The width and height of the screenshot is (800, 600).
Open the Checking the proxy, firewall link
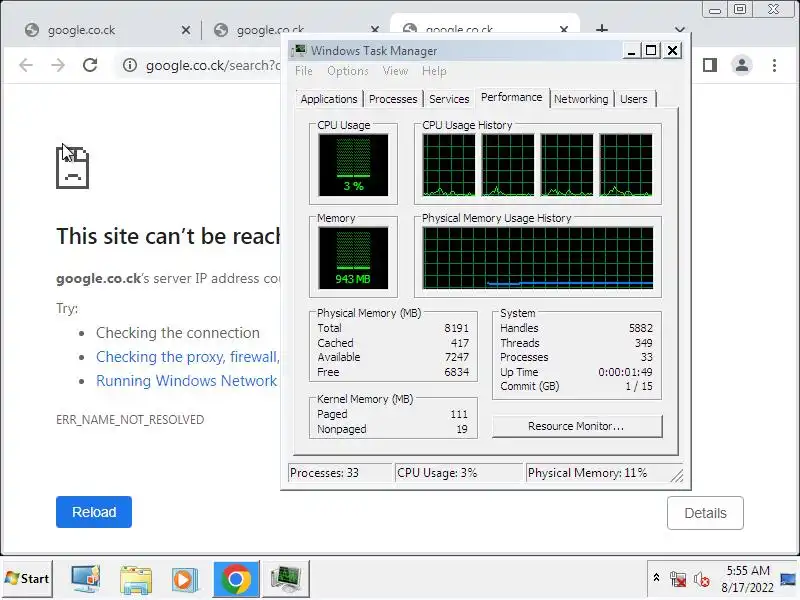[188, 357]
